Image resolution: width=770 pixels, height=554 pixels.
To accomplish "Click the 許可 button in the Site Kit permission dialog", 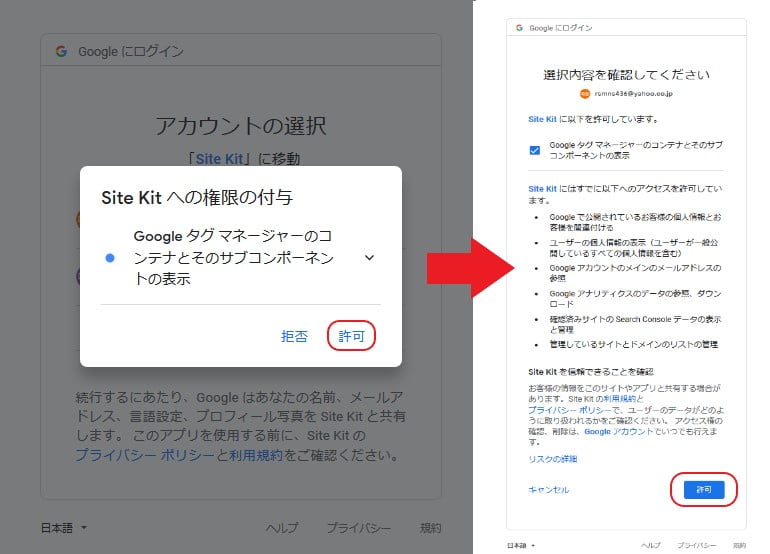I will coord(351,337).
